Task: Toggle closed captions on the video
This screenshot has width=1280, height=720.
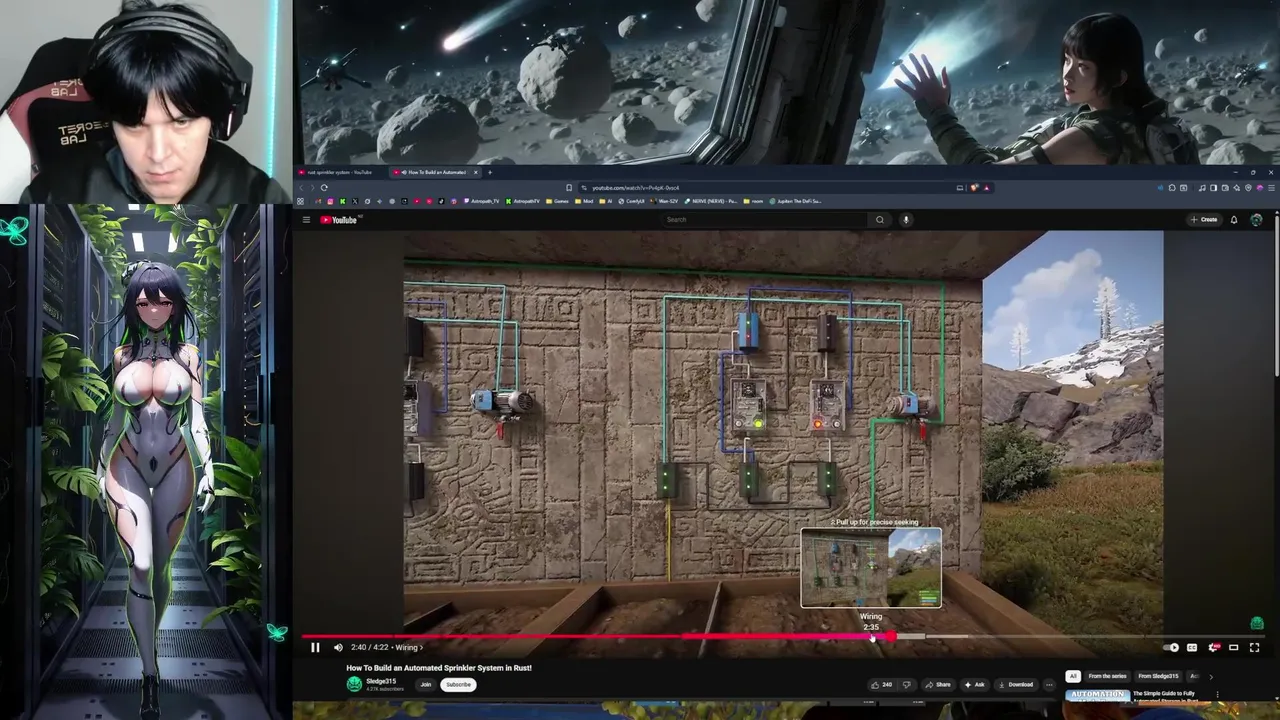Action: coord(1192,647)
